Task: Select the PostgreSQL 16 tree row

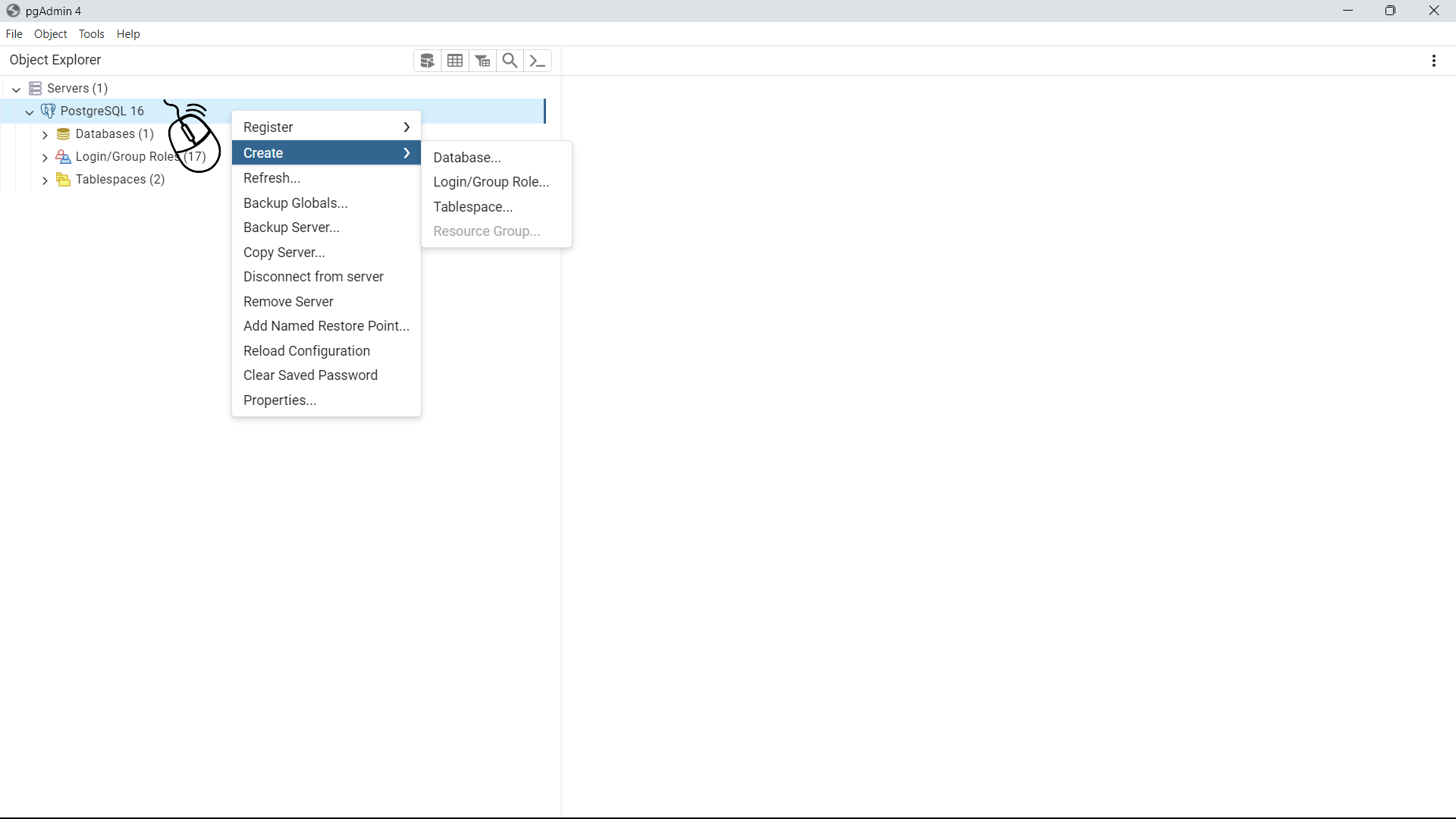Action: (273, 111)
